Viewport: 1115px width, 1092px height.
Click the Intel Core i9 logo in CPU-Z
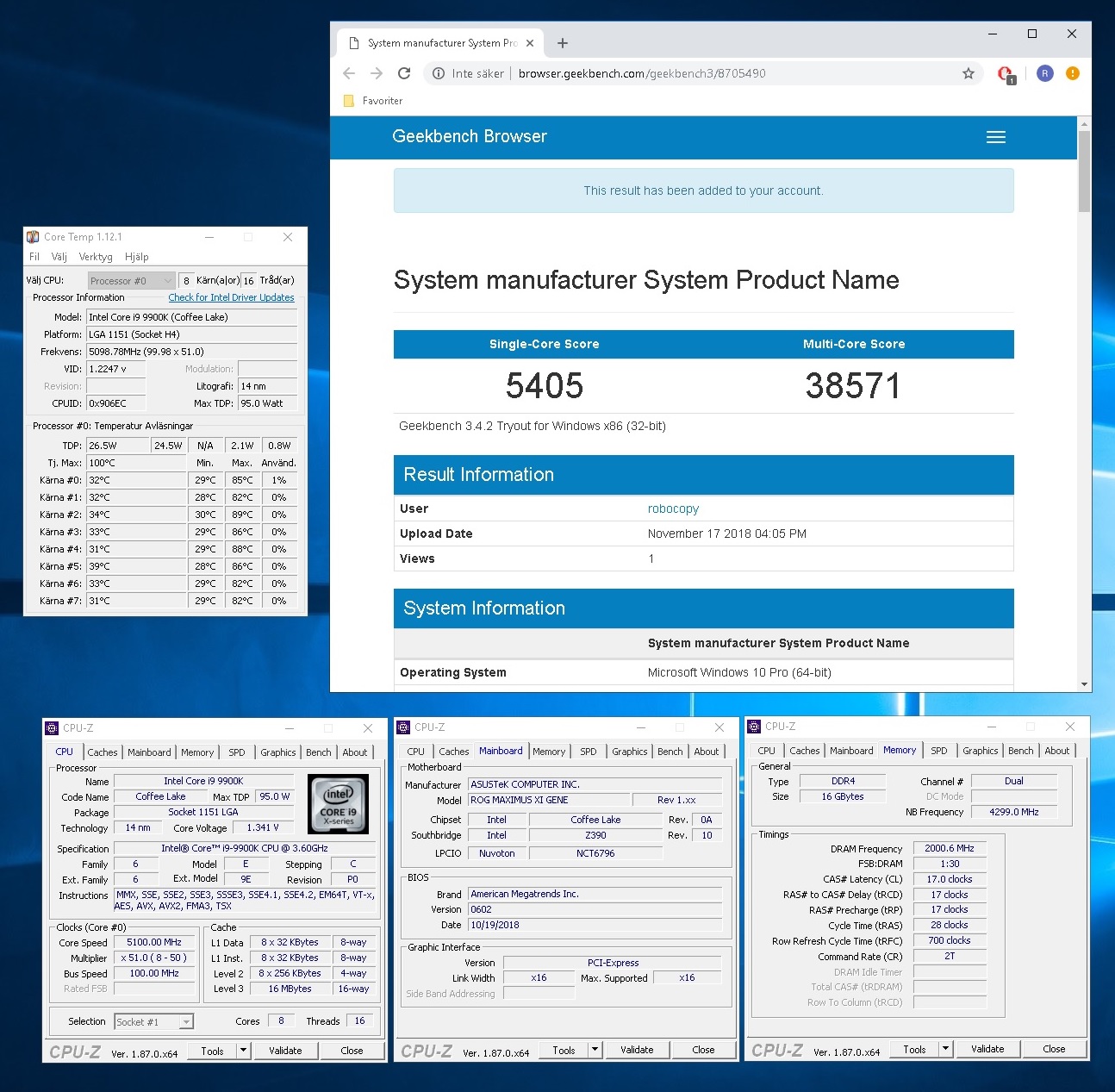click(x=339, y=803)
